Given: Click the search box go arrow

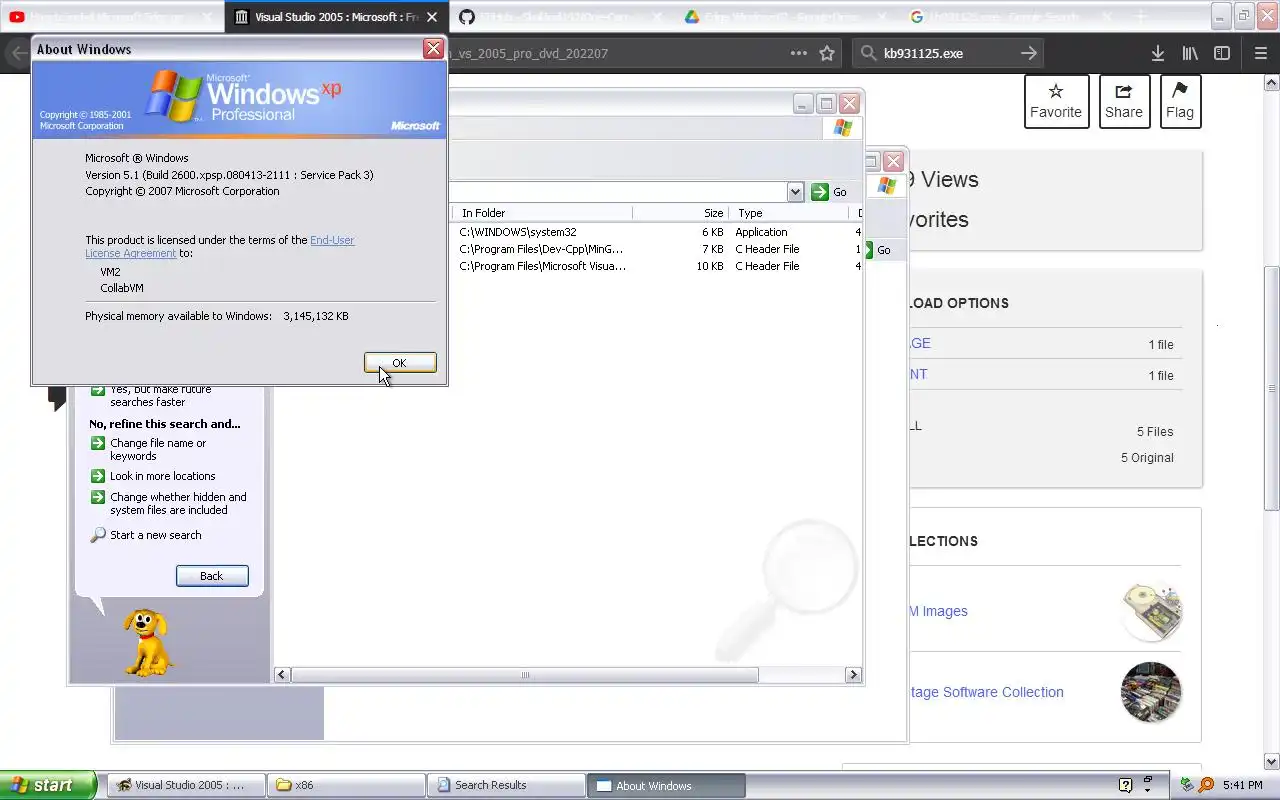Looking at the screenshot, I should 1029,53.
